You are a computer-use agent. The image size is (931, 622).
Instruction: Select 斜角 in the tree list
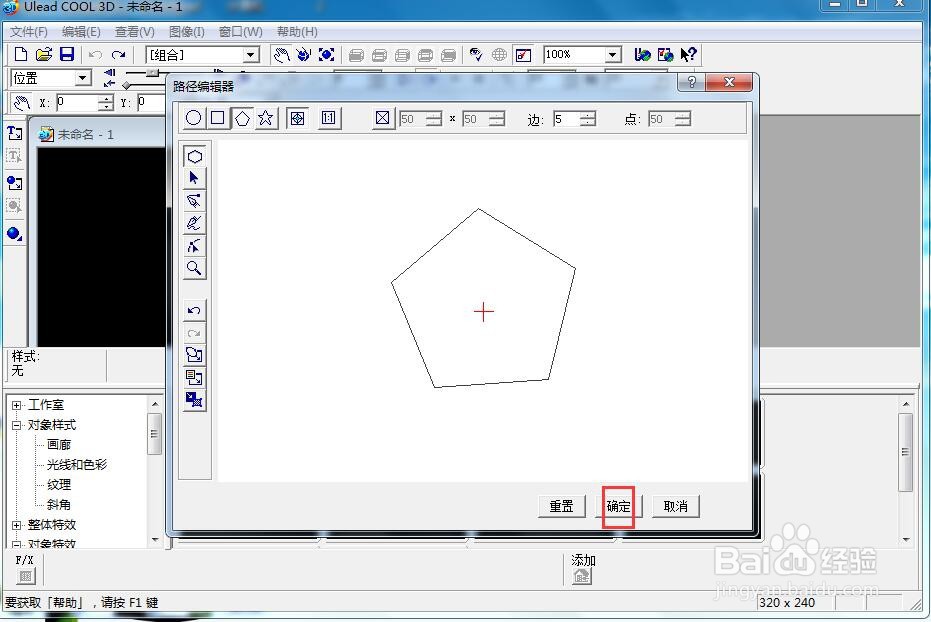click(59, 505)
